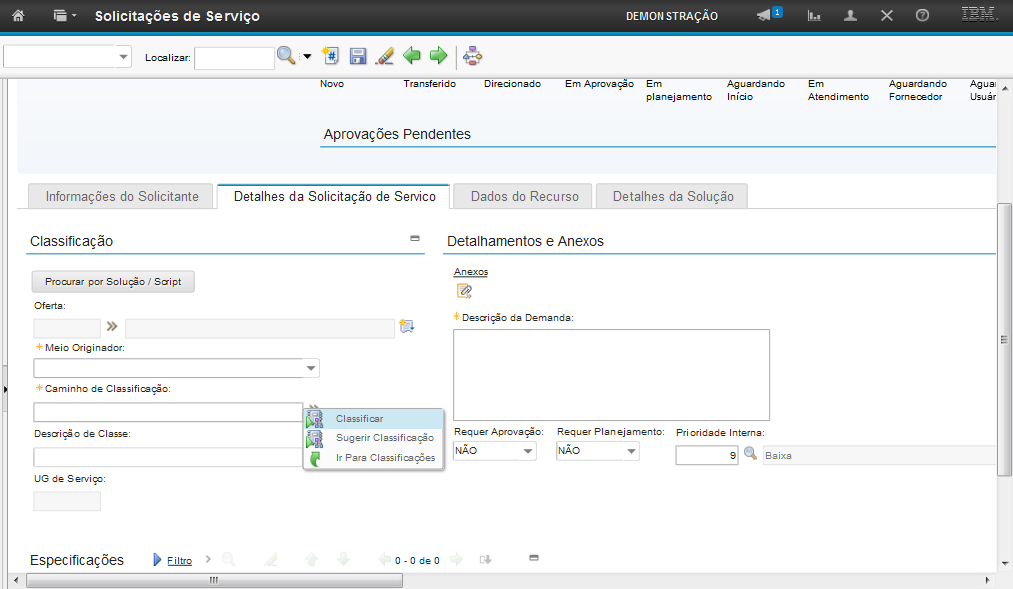Click the user profile icon in the header
The width and height of the screenshot is (1013, 589).
[851, 16]
